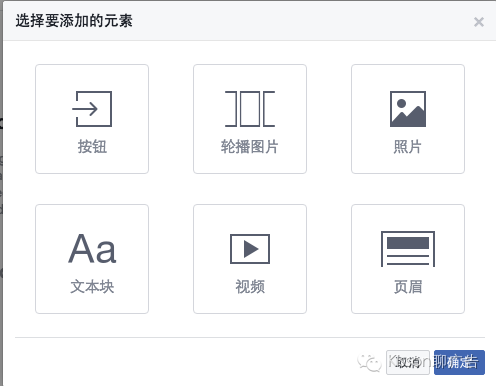Click the 文本块 label text
Image resolution: width=496 pixels, height=386 pixels.
click(92, 287)
